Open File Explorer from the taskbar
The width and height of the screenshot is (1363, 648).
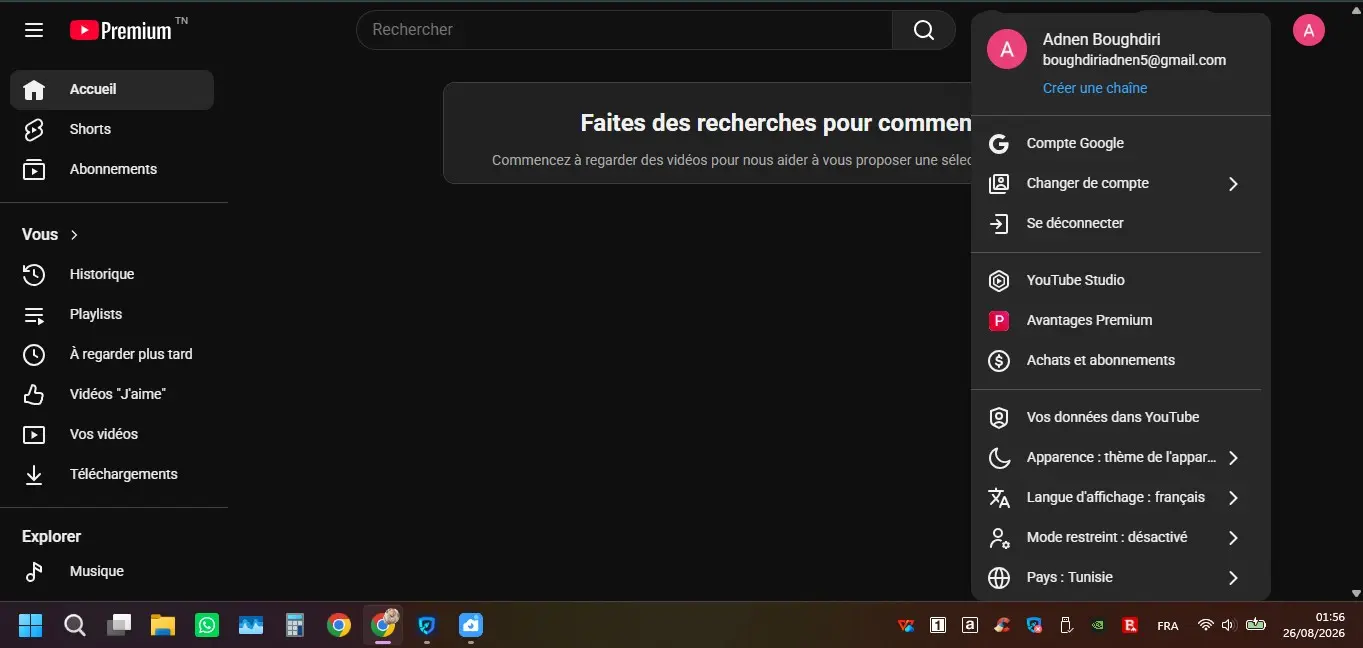point(163,625)
